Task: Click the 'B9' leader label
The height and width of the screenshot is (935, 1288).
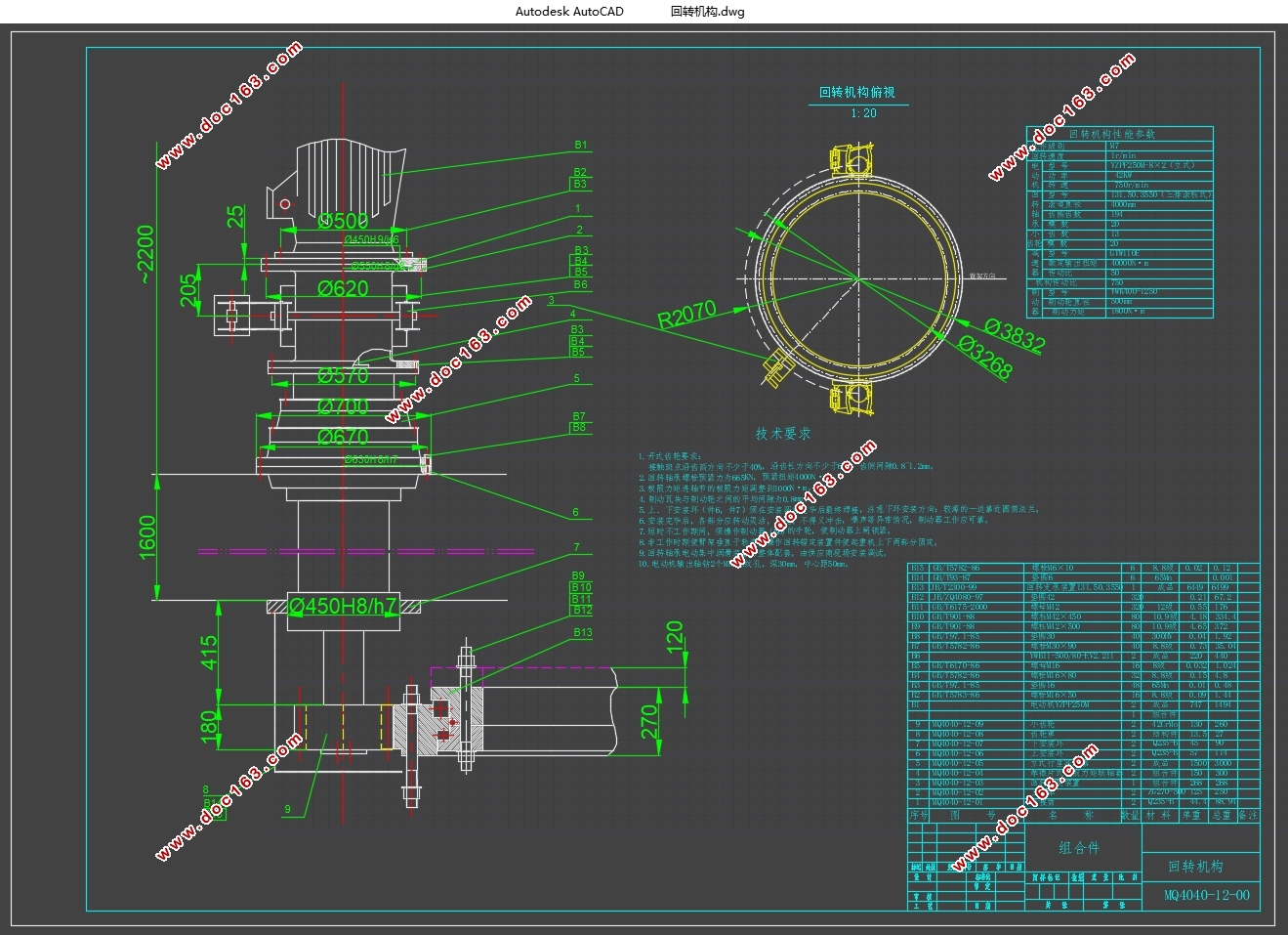Action: point(579,575)
